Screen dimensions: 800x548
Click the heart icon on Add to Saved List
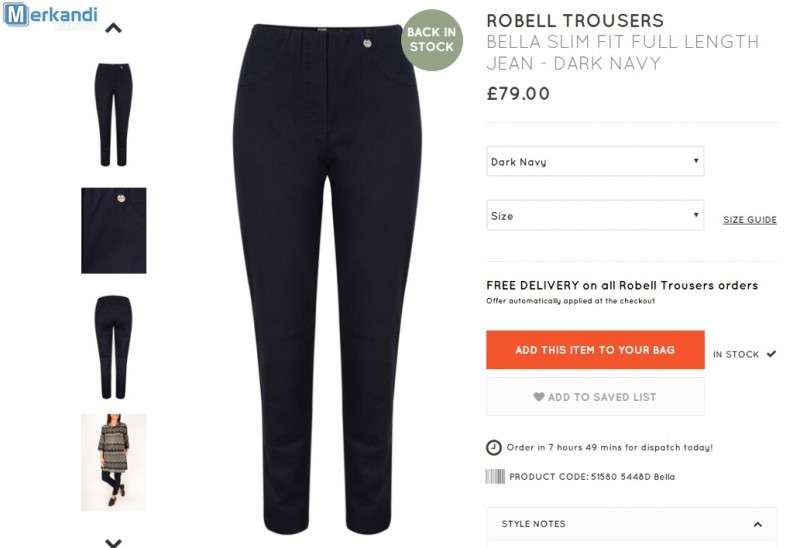(x=539, y=396)
